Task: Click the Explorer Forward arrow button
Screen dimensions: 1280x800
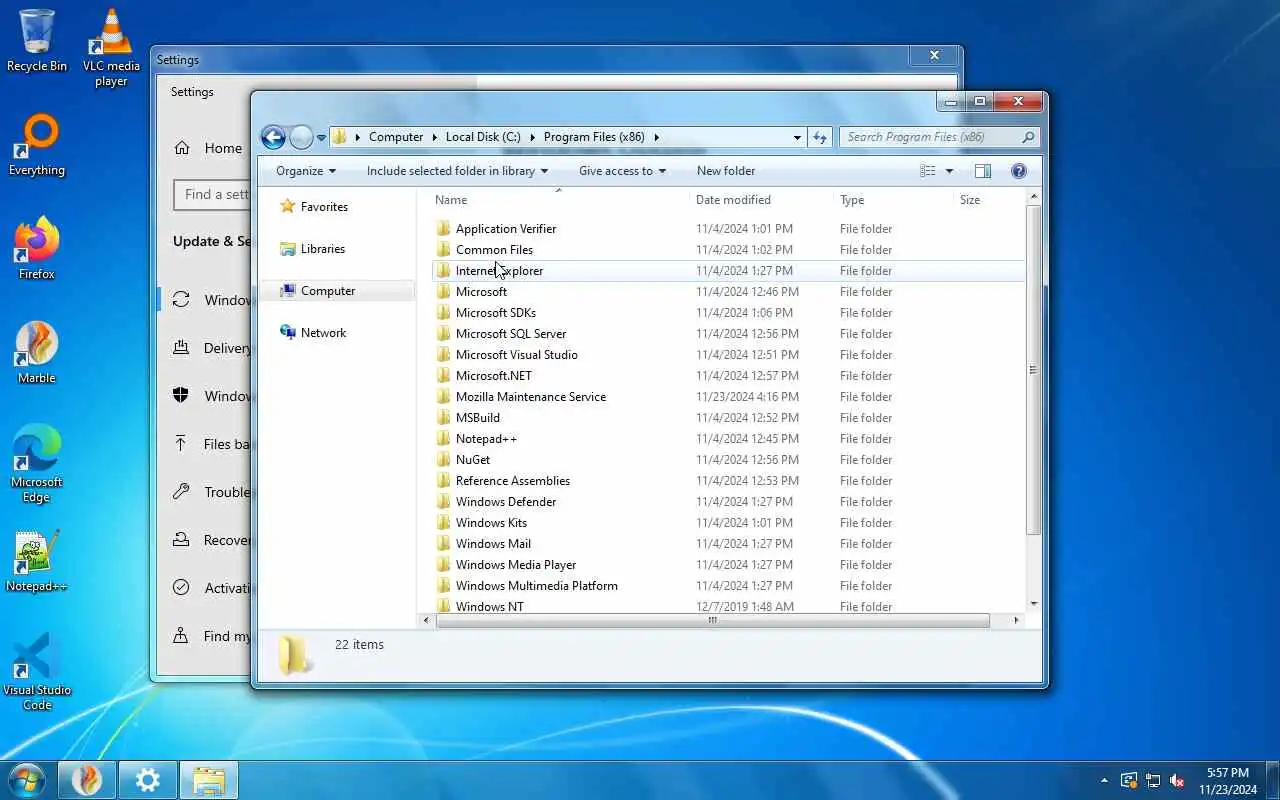Action: pyautogui.click(x=301, y=137)
